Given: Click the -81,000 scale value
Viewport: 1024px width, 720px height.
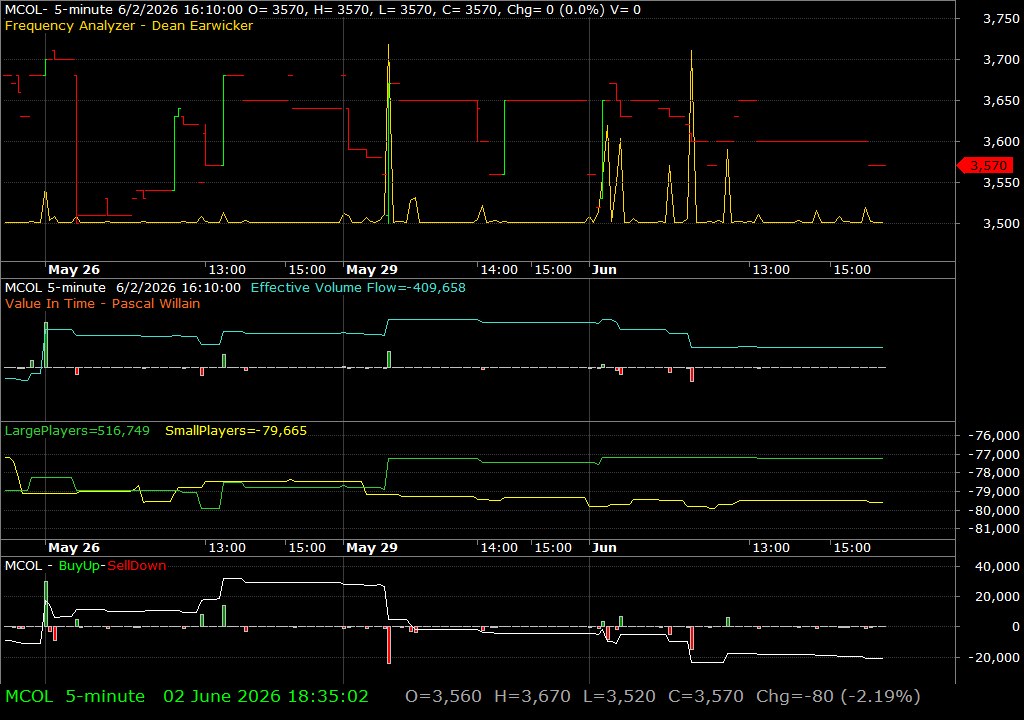Looking at the screenshot, I should tap(993, 529).
